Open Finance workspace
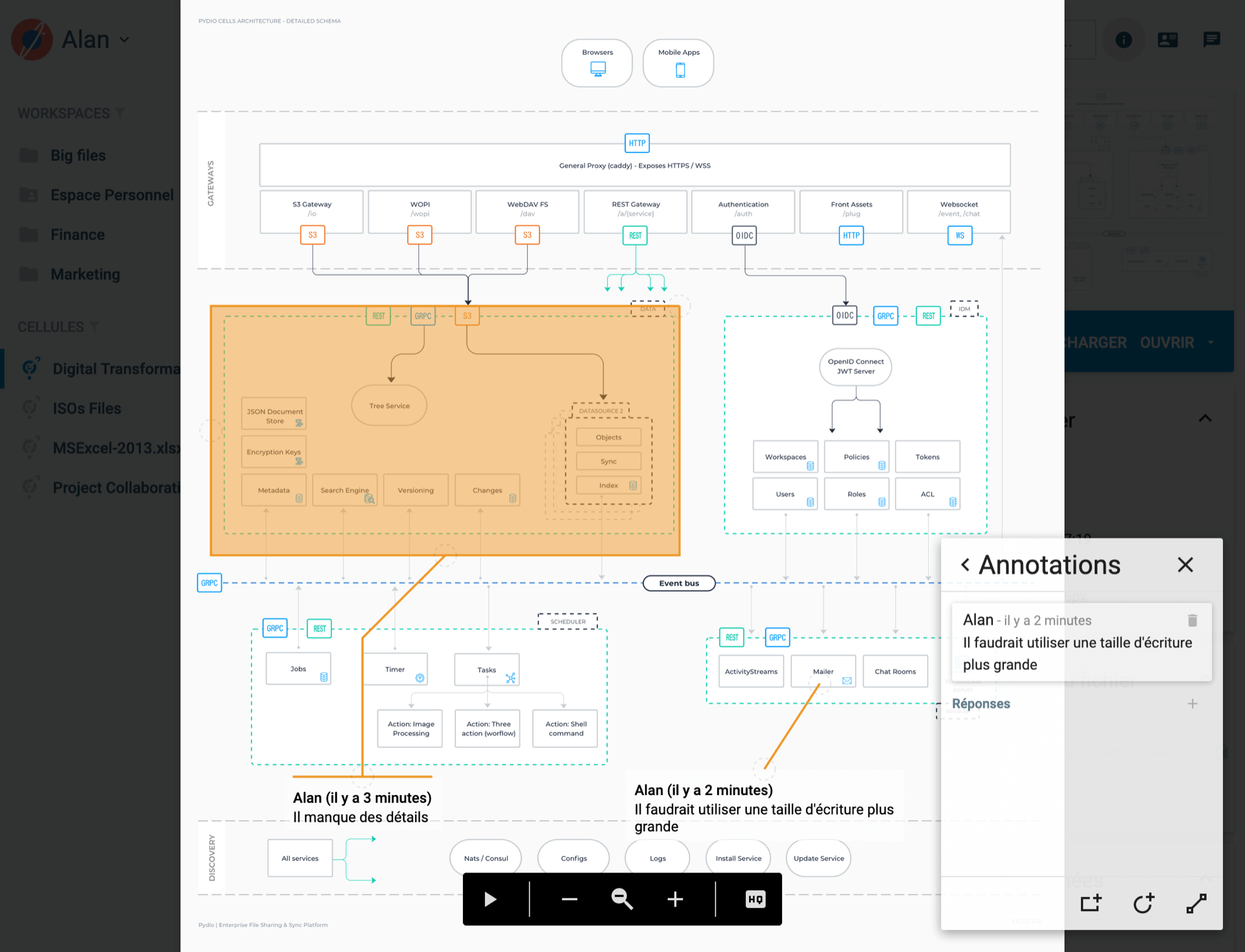The image size is (1245, 952). click(77, 235)
